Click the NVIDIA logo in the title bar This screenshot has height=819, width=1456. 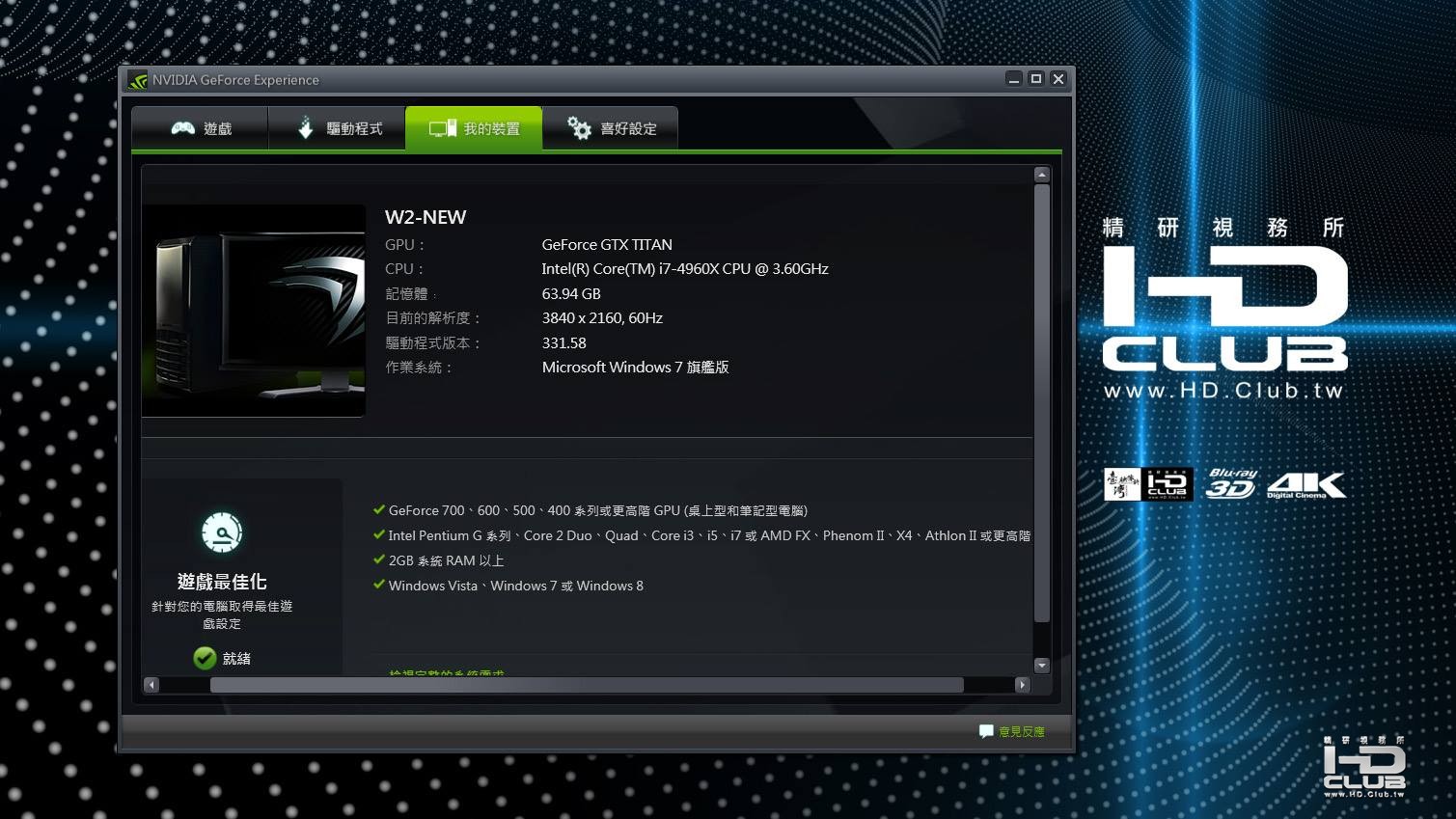pos(138,80)
